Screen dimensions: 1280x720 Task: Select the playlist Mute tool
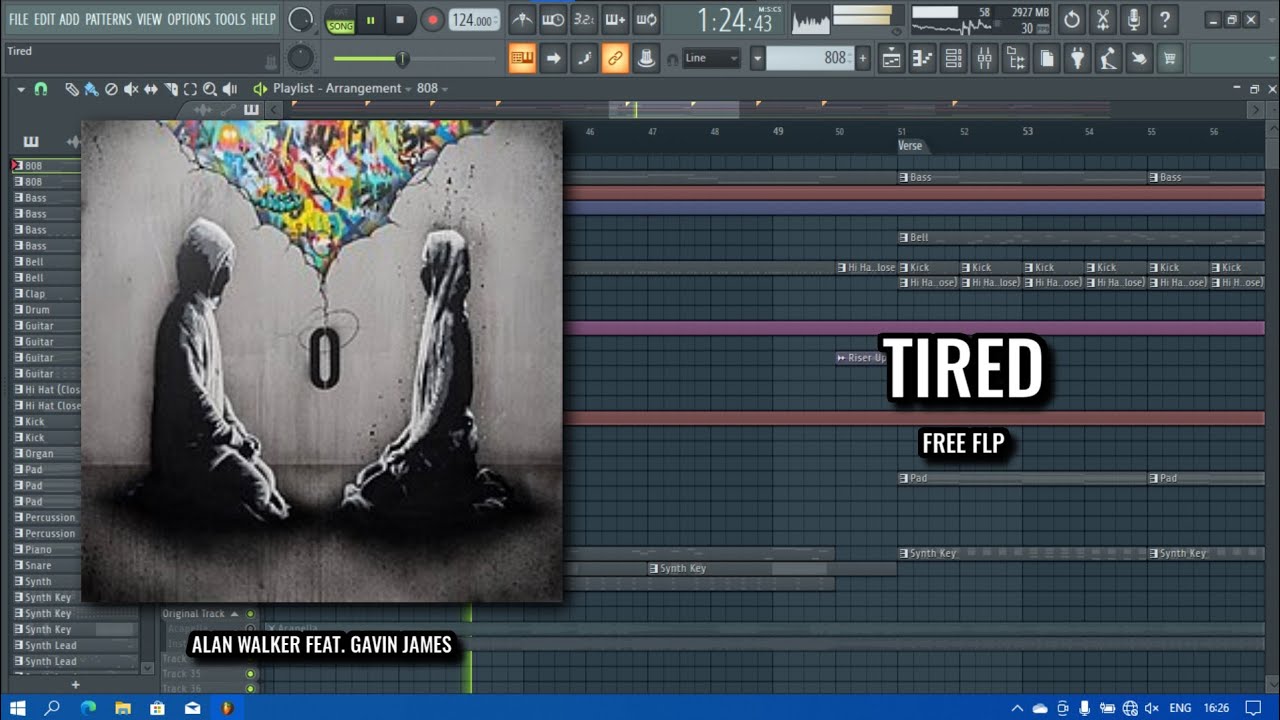[x=131, y=89]
